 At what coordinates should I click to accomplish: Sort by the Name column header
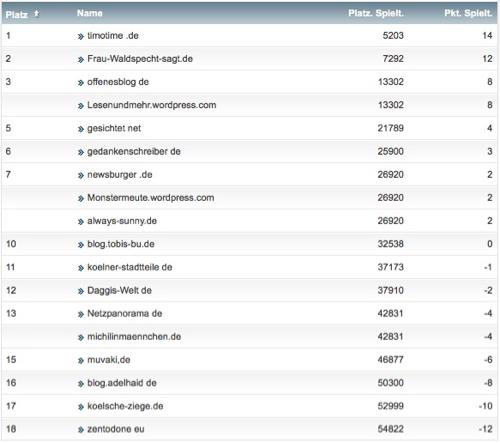pos(90,13)
